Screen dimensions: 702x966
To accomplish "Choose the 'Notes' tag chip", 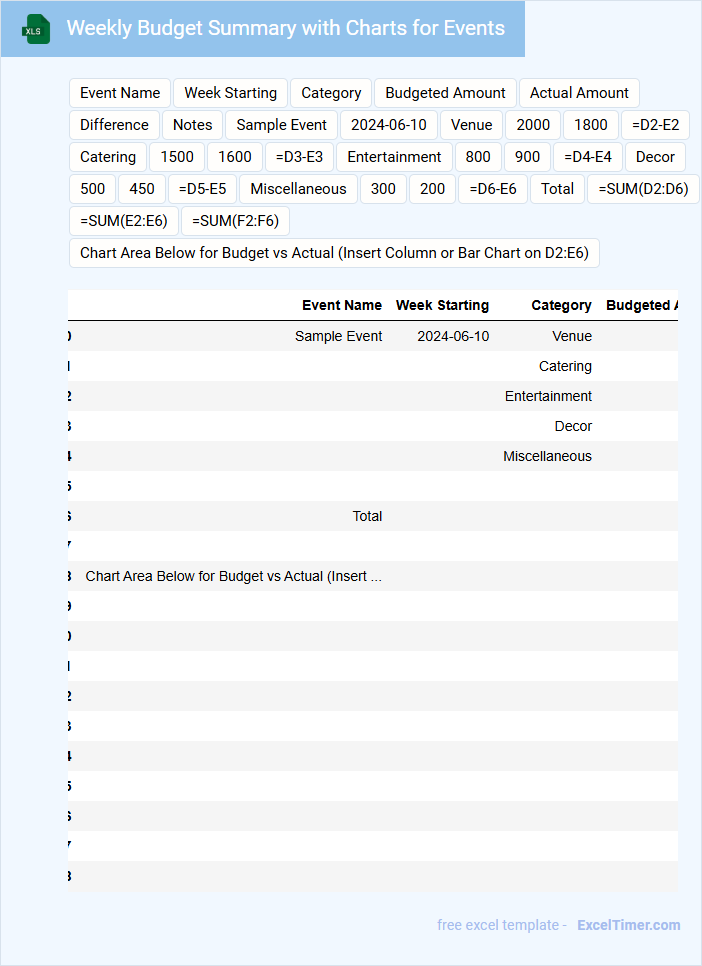I will click(x=192, y=125).
